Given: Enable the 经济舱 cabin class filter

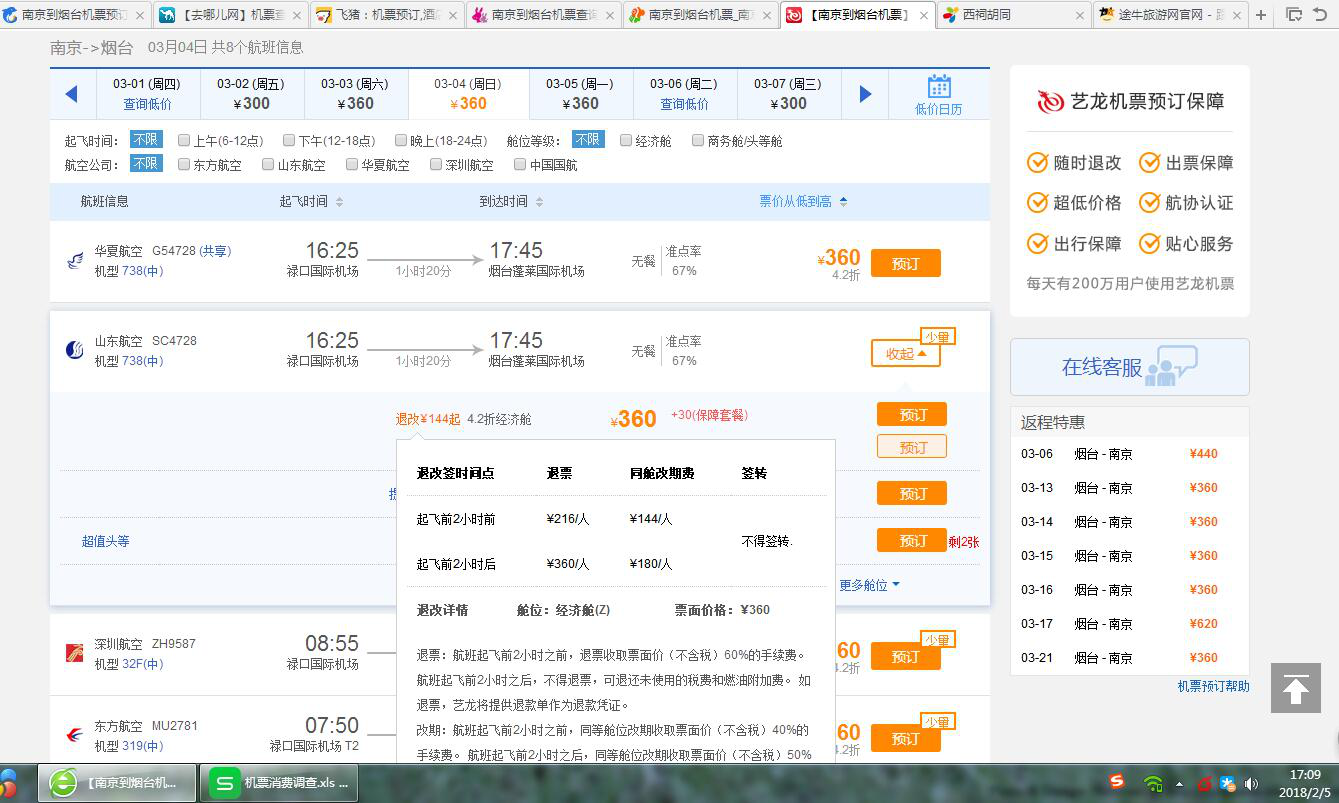Looking at the screenshot, I should (x=626, y=140).
